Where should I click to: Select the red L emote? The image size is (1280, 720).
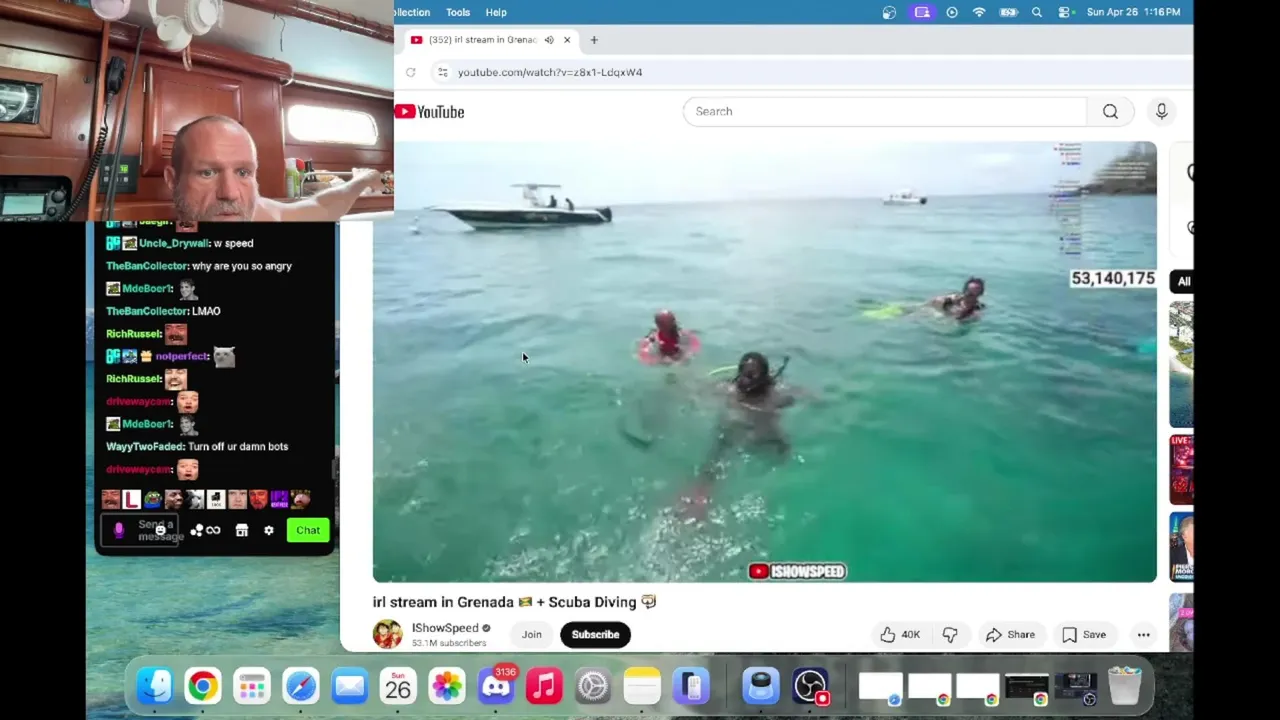132,499
